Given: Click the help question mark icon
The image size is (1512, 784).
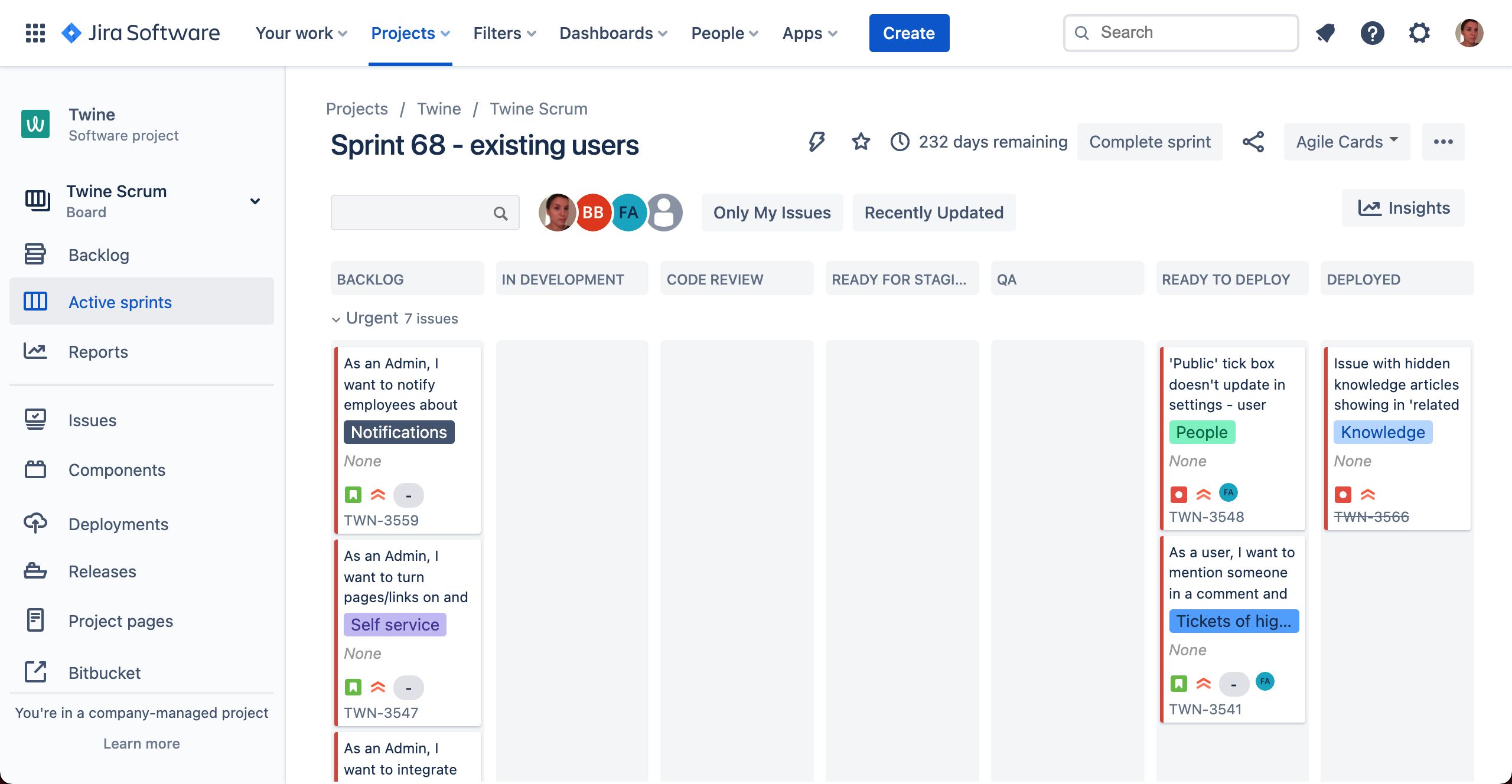Looking at the screenshot, I should coord(1372,32).
